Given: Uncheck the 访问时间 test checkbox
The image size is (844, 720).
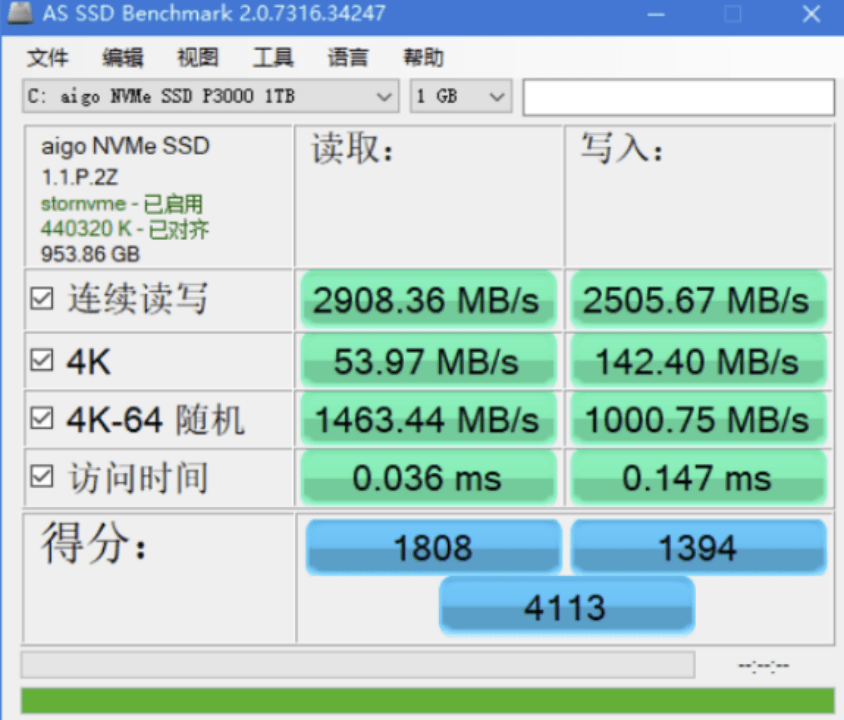Looking at the screenshot, I should [x=41, y=478].
